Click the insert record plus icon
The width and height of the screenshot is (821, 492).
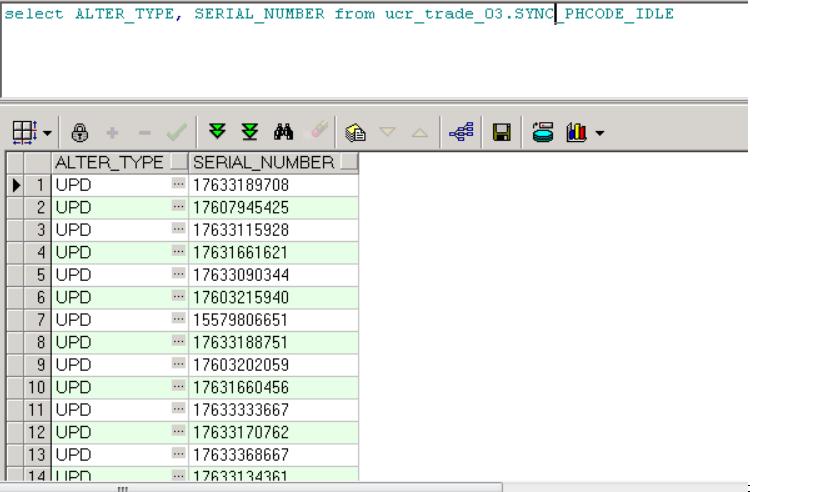click(112, 133)
